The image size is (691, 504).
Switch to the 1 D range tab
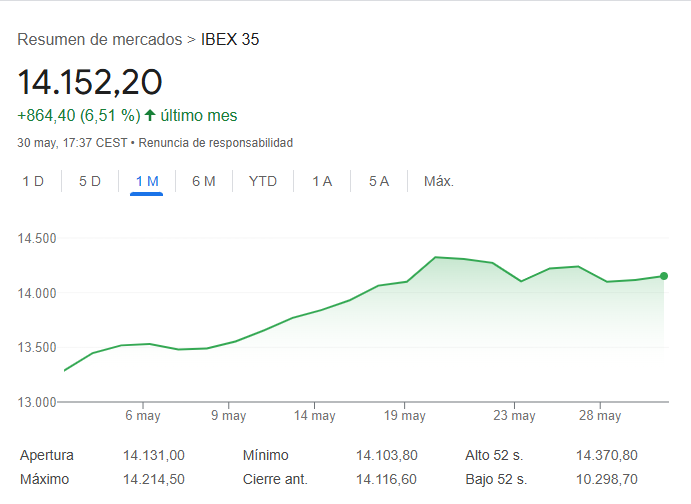coord(33,181)
